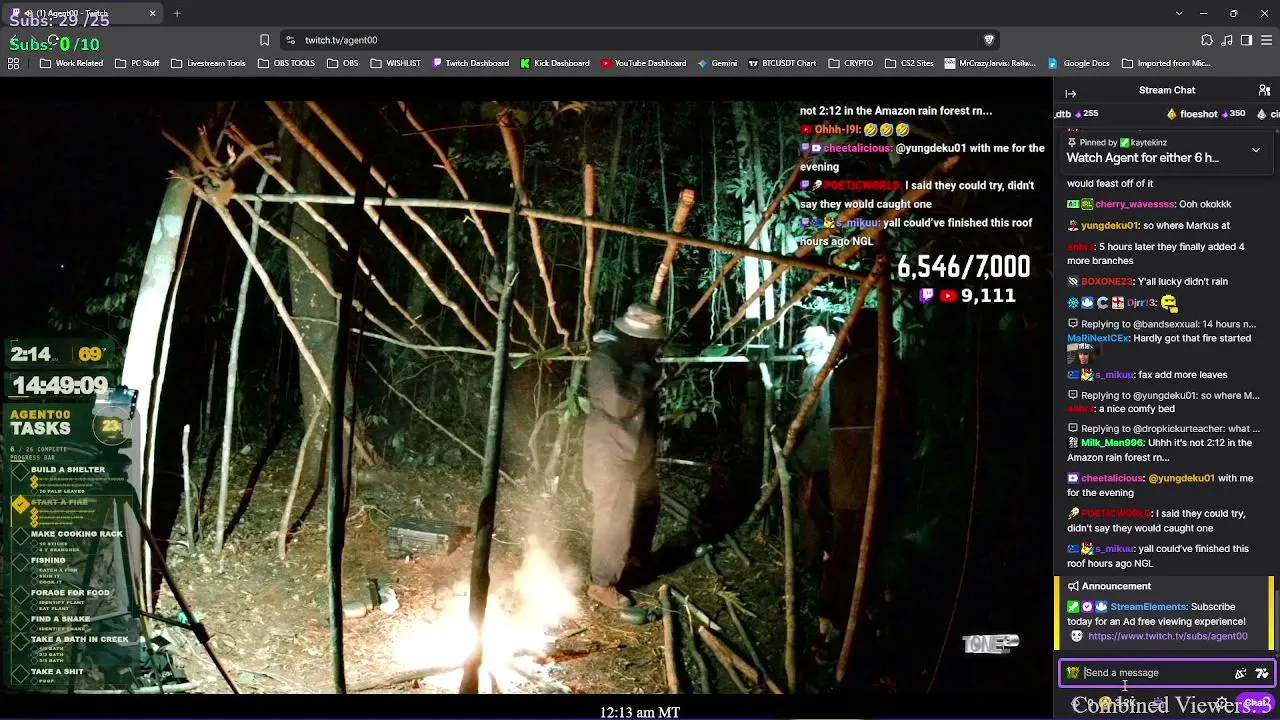Open the Kick Dashboard bookmark
The image size is (1280, 720).
click(555, 63)
